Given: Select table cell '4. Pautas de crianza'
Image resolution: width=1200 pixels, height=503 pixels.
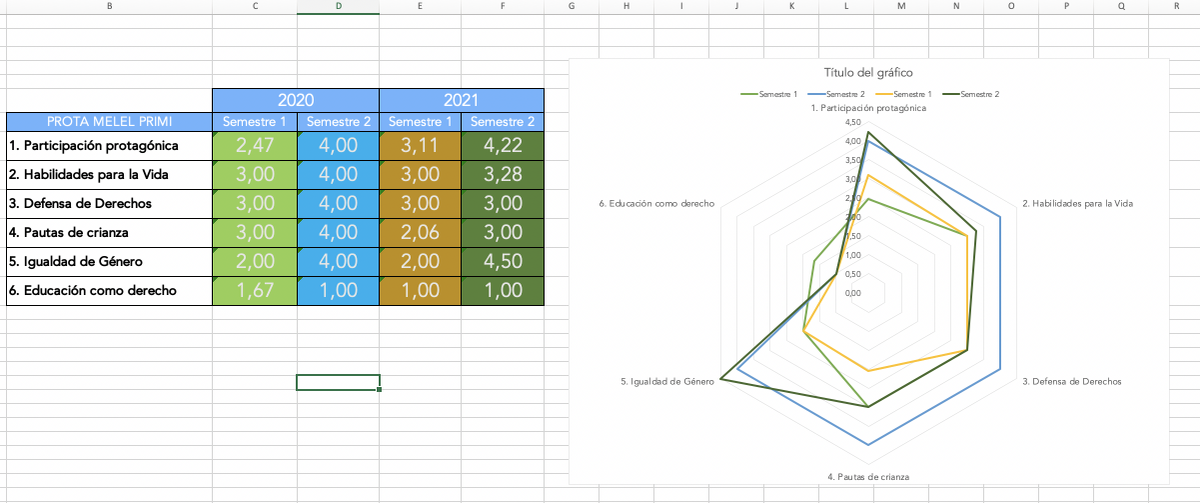Looking at the screenshot, I should [x=109, y=233].
